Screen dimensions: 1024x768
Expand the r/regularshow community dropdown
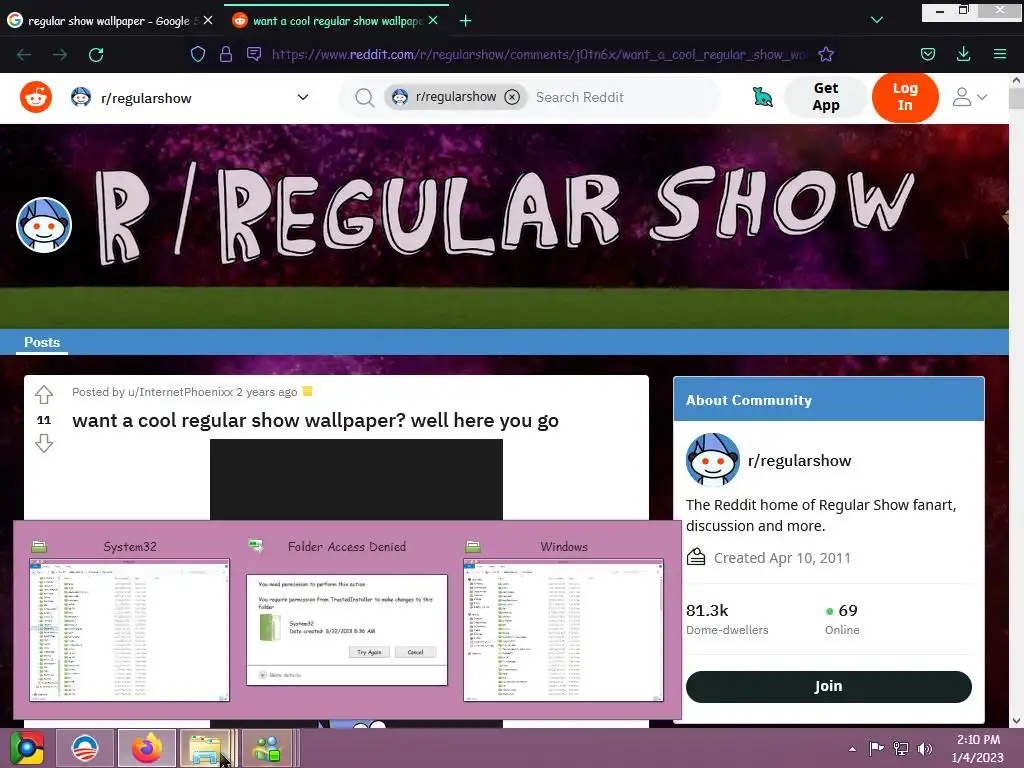click(x=189, y=98)
